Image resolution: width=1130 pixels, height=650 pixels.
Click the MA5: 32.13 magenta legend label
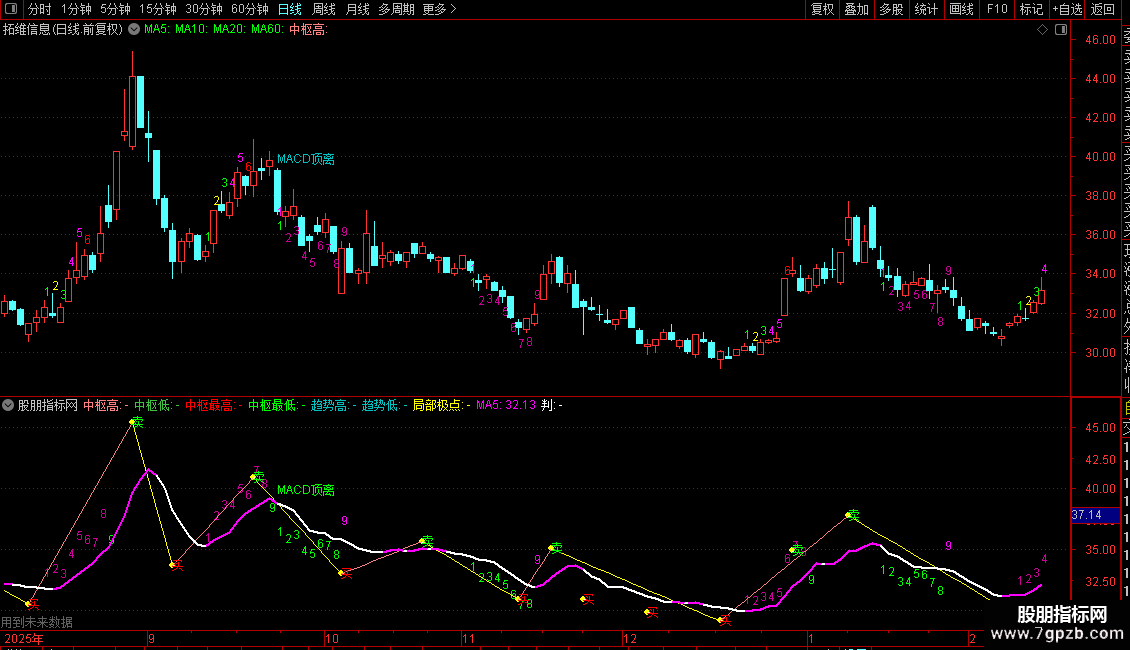tap(505, 406)
